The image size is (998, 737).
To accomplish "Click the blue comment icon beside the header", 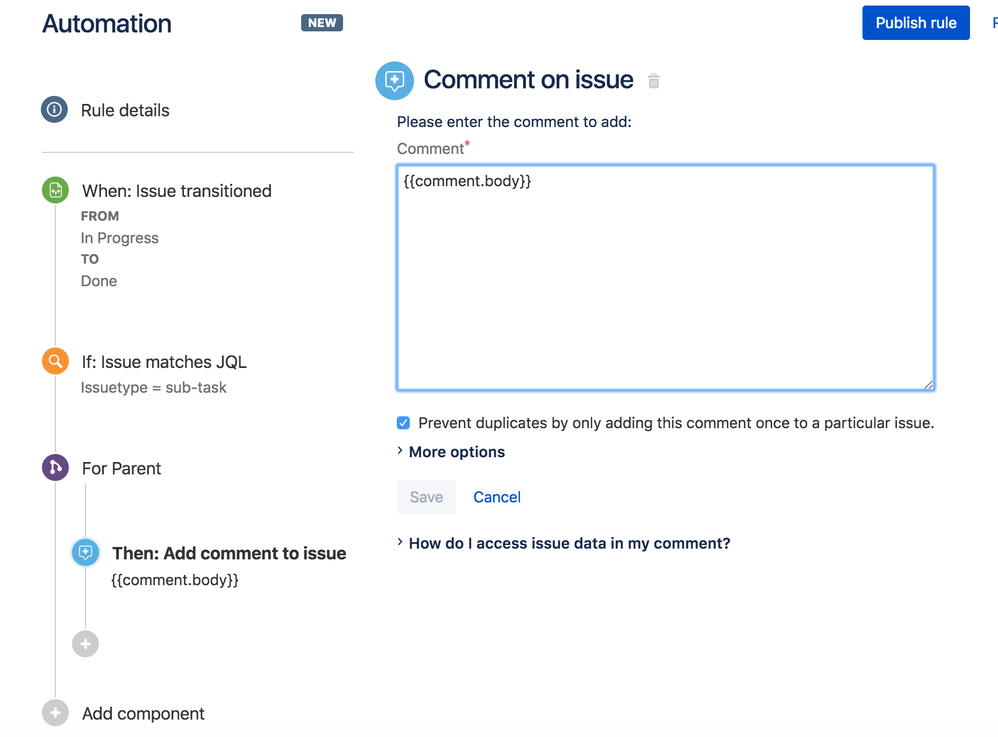I will (394, 80).
